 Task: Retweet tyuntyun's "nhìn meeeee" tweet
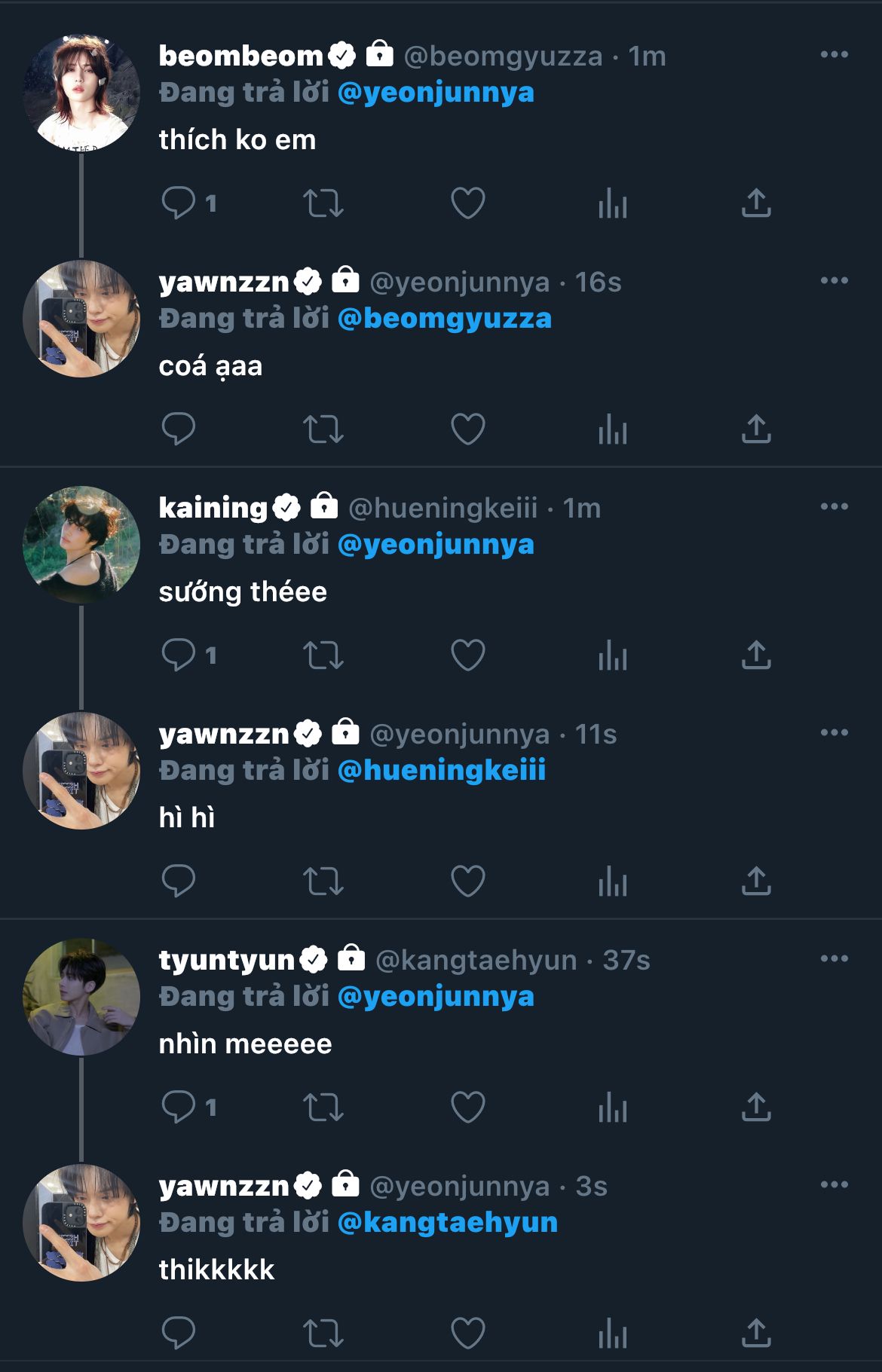(323, 1108)
